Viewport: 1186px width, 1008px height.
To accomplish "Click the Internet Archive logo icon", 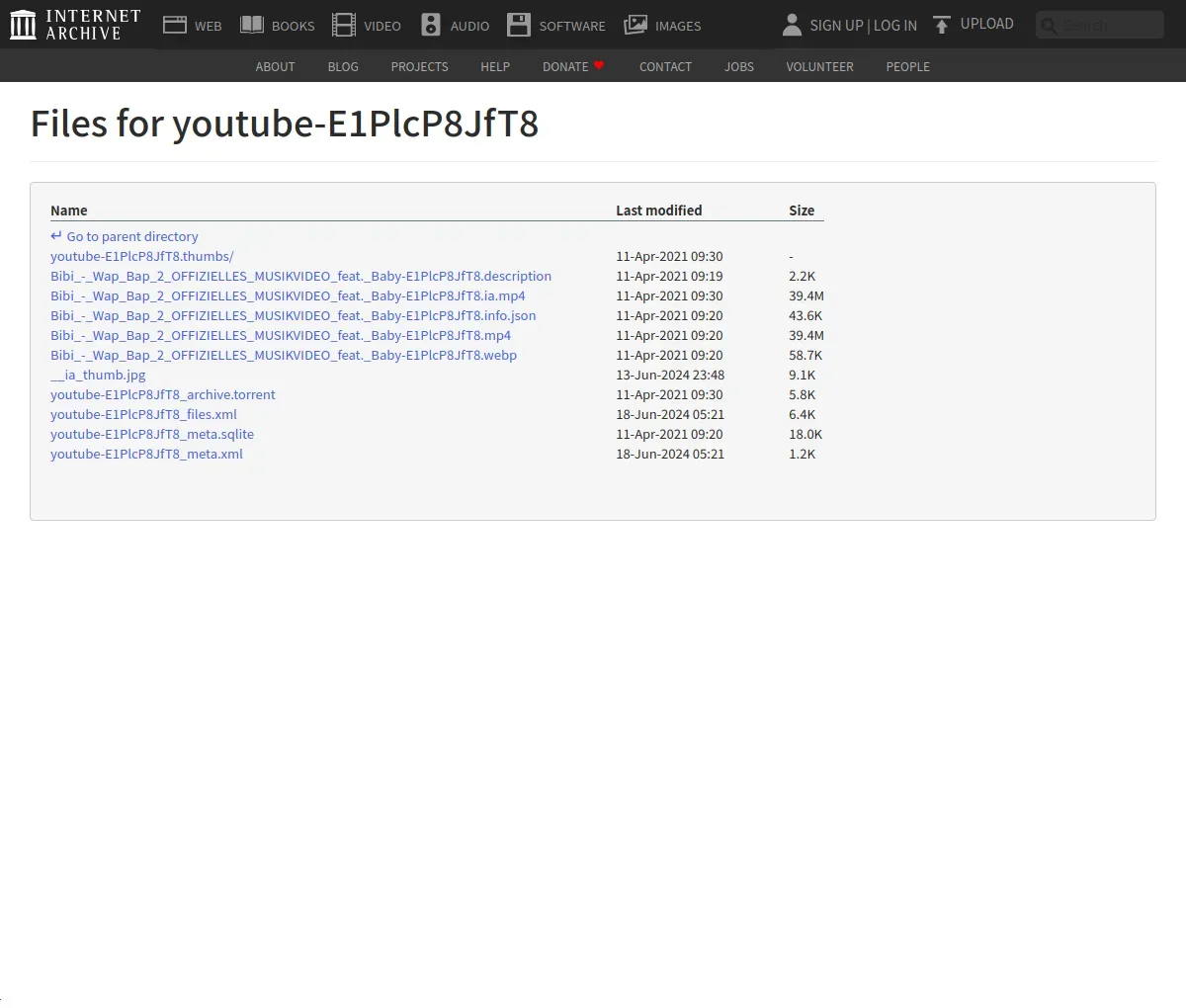I will tap(23, 25).
